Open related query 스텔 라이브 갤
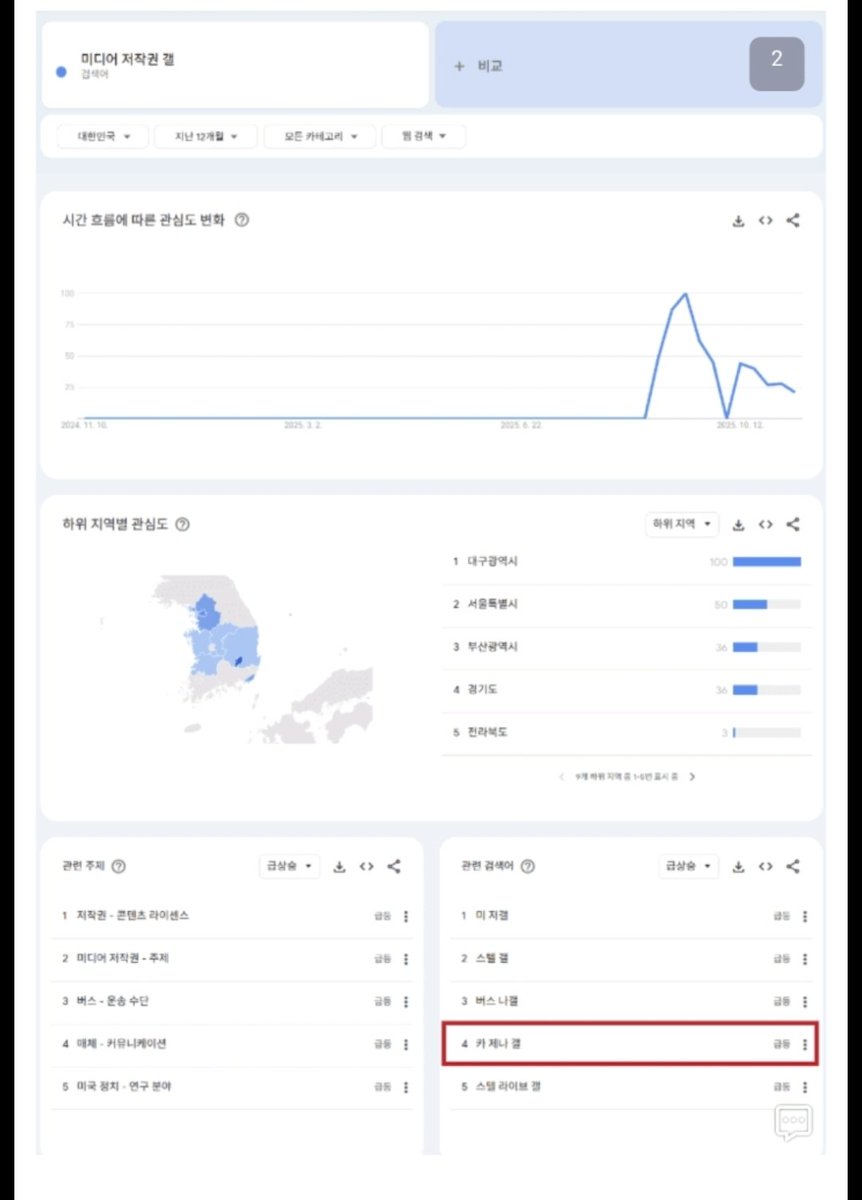 click(x=508, y=1087)
